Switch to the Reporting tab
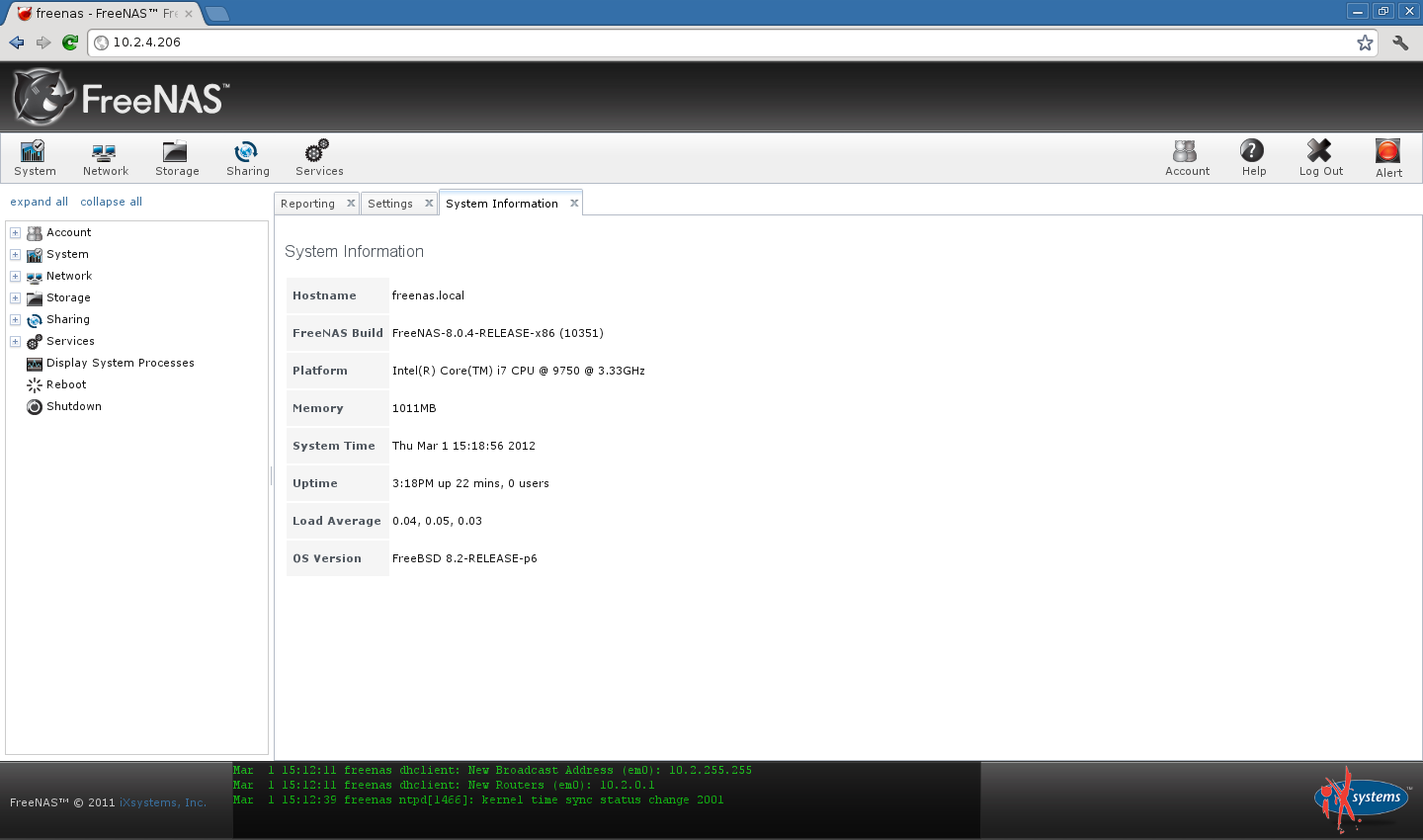The height and width of the screenshot is (840, 1423). coord(307,204)
